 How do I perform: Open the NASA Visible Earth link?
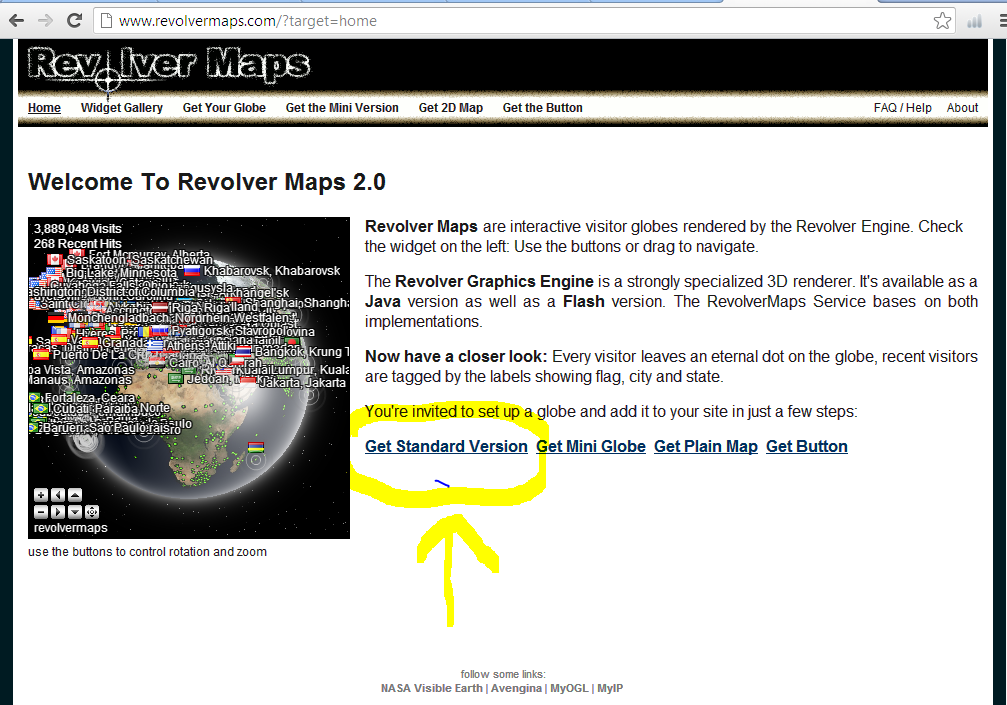[431, 687]
